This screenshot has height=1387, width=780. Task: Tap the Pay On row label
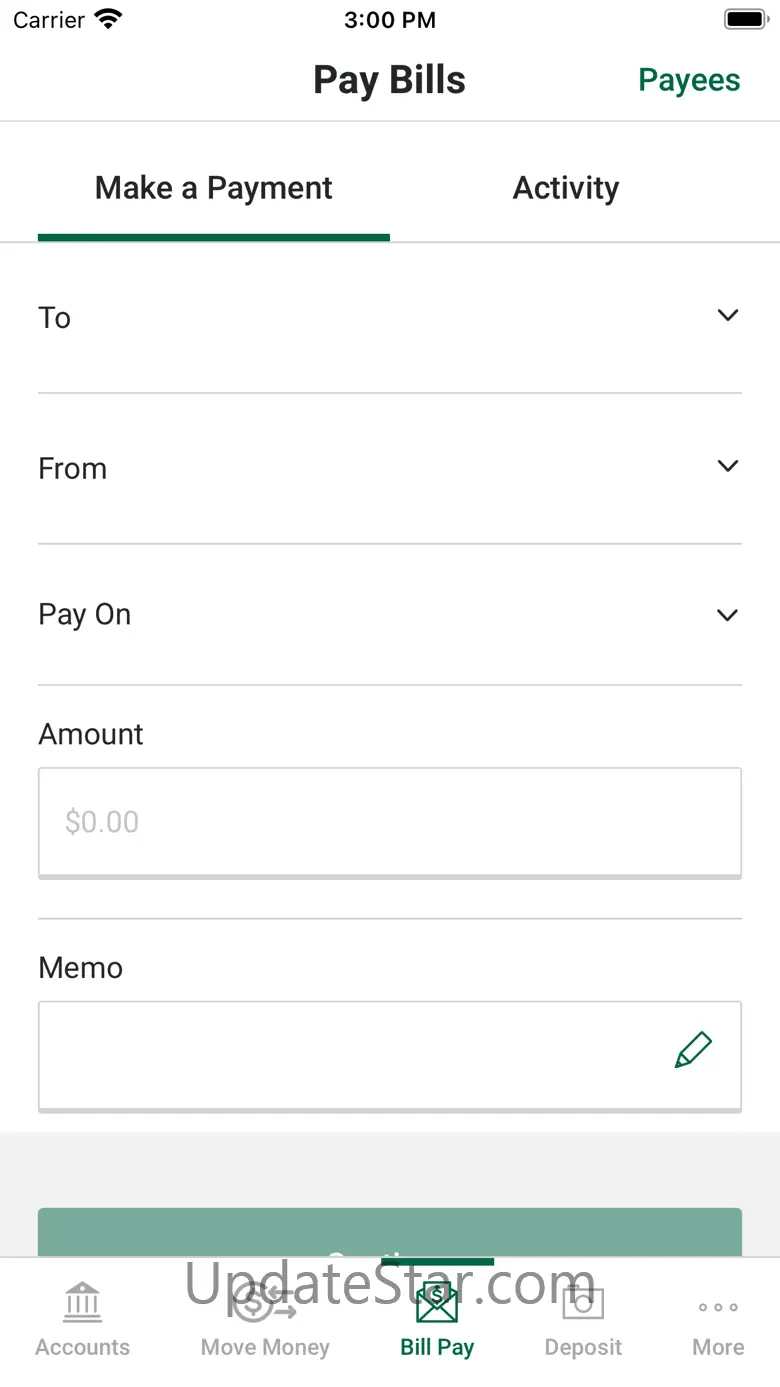point(85,615)
